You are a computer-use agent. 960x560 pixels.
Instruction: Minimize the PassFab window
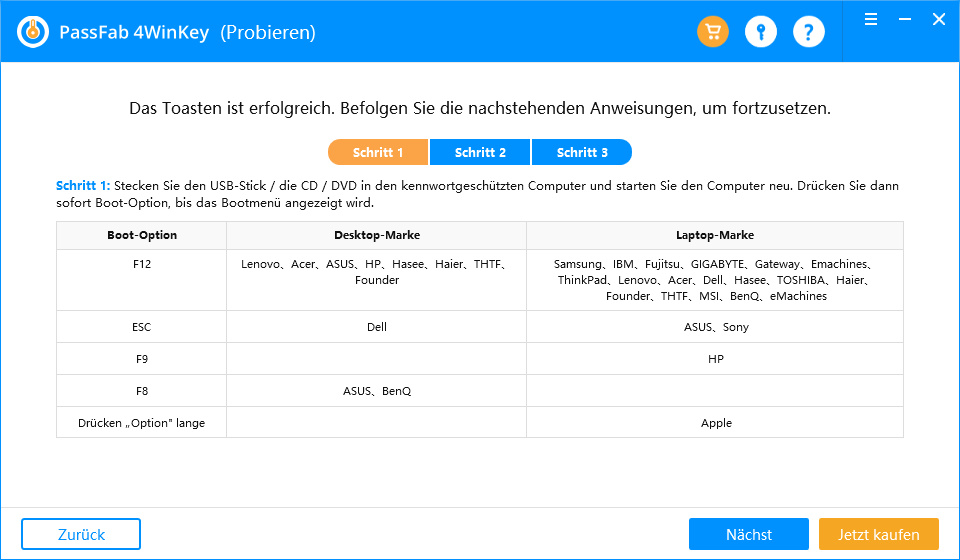(904, 19)
